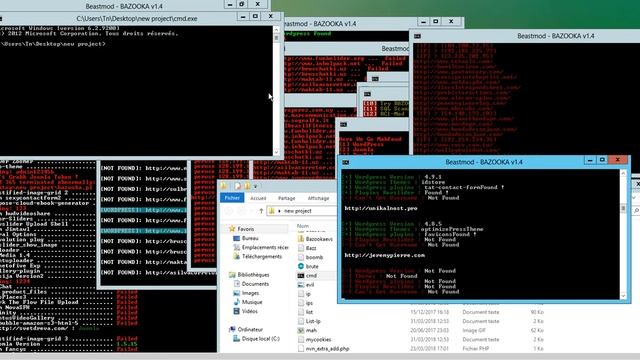
Task: Maximize the cmd.exe window
Action: click(256, 16)
